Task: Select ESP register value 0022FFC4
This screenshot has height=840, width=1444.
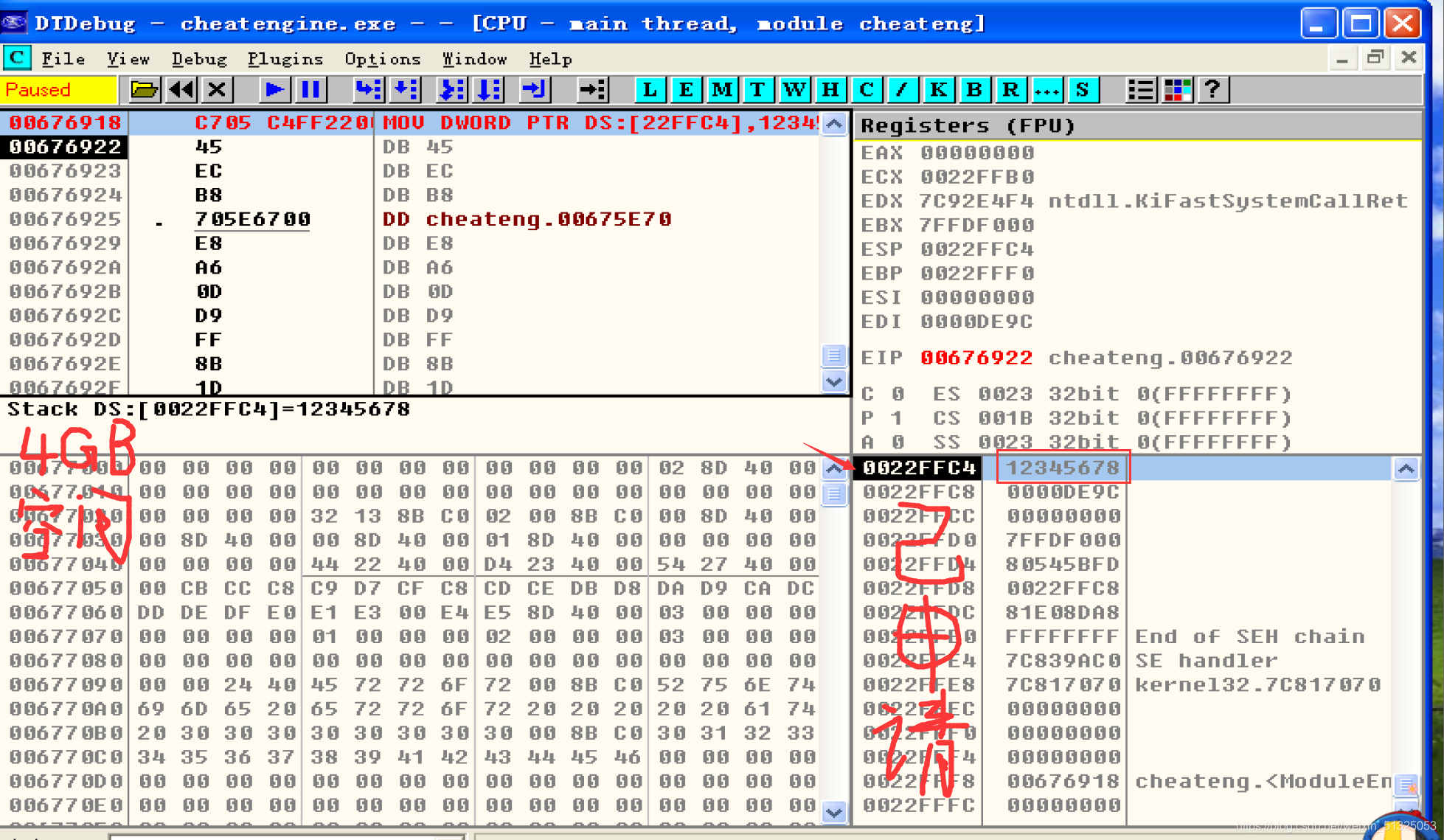Action: (977, 249)
